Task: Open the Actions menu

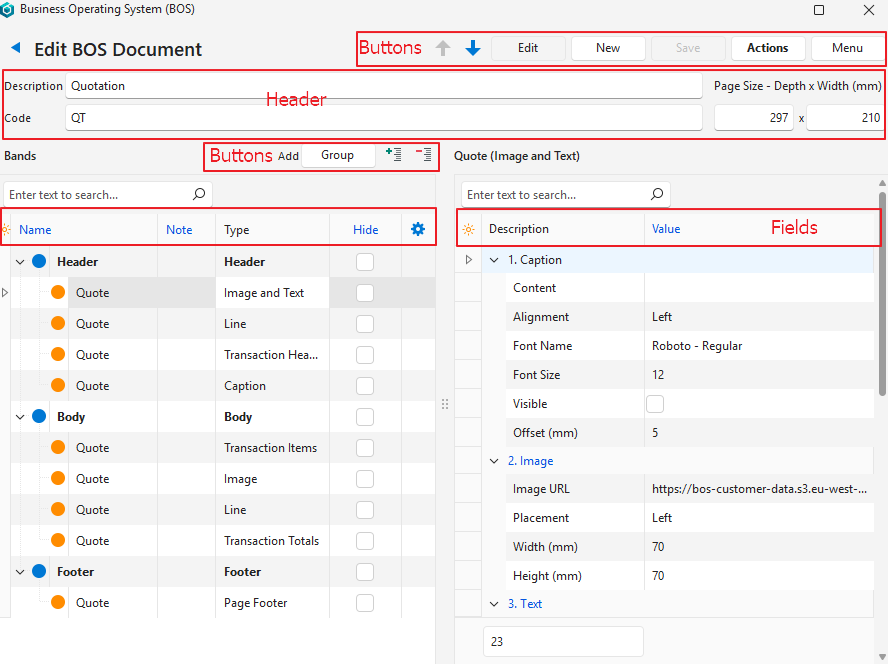Action: click(x=767, y=48)
